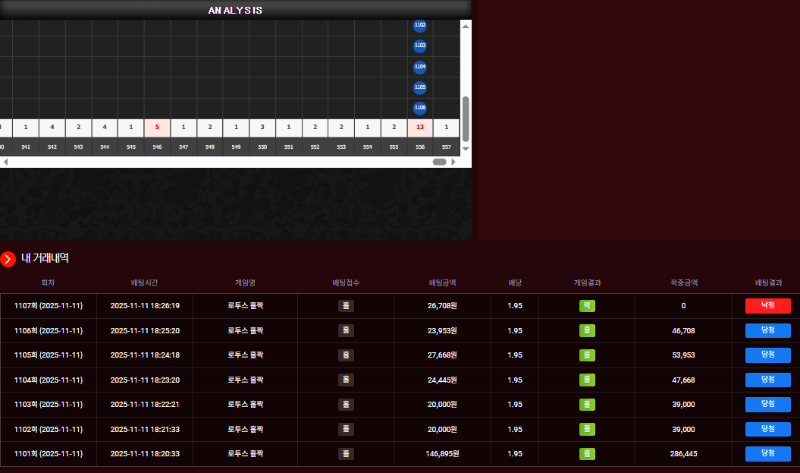This screenshot has width=800, height=473.
Task: Click the ANALYSIS header tab
Action: coord(236,10)
